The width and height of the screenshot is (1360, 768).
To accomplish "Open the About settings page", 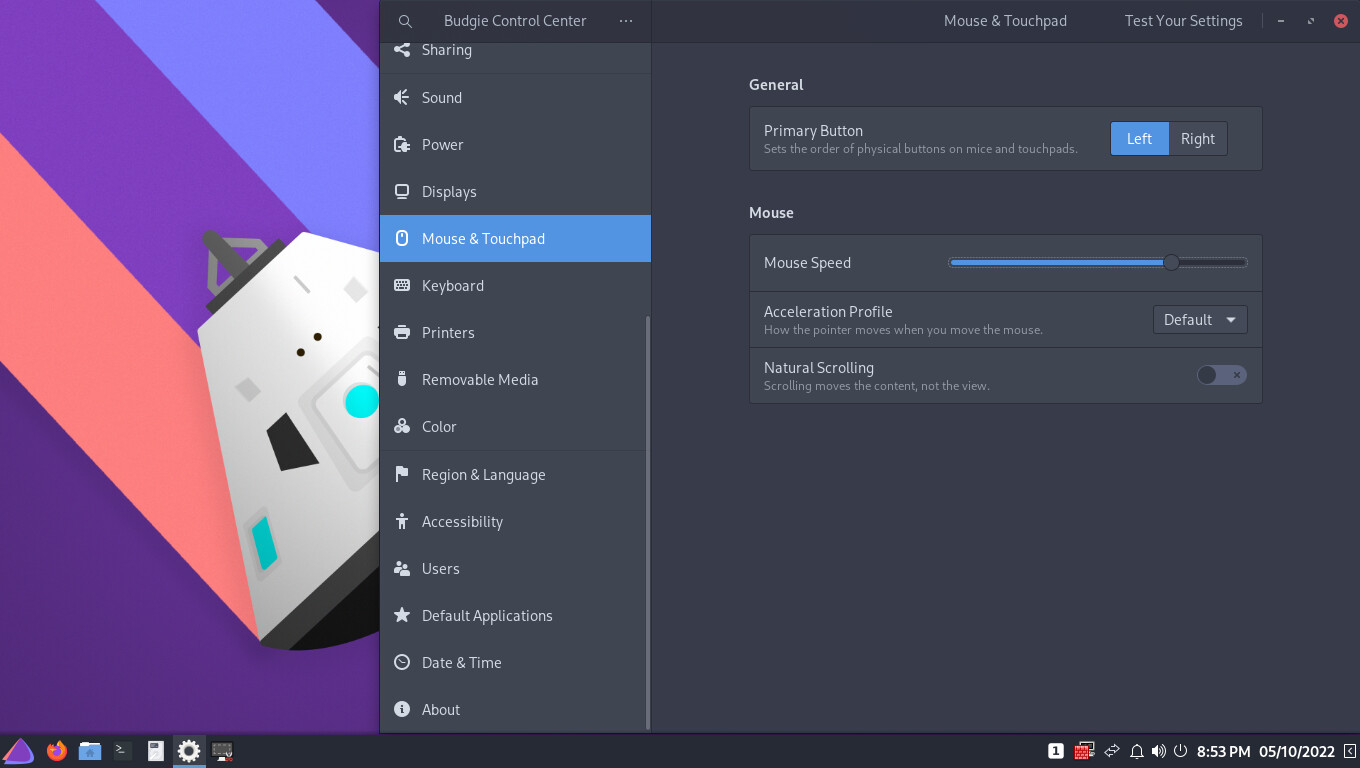I will 441,709.
